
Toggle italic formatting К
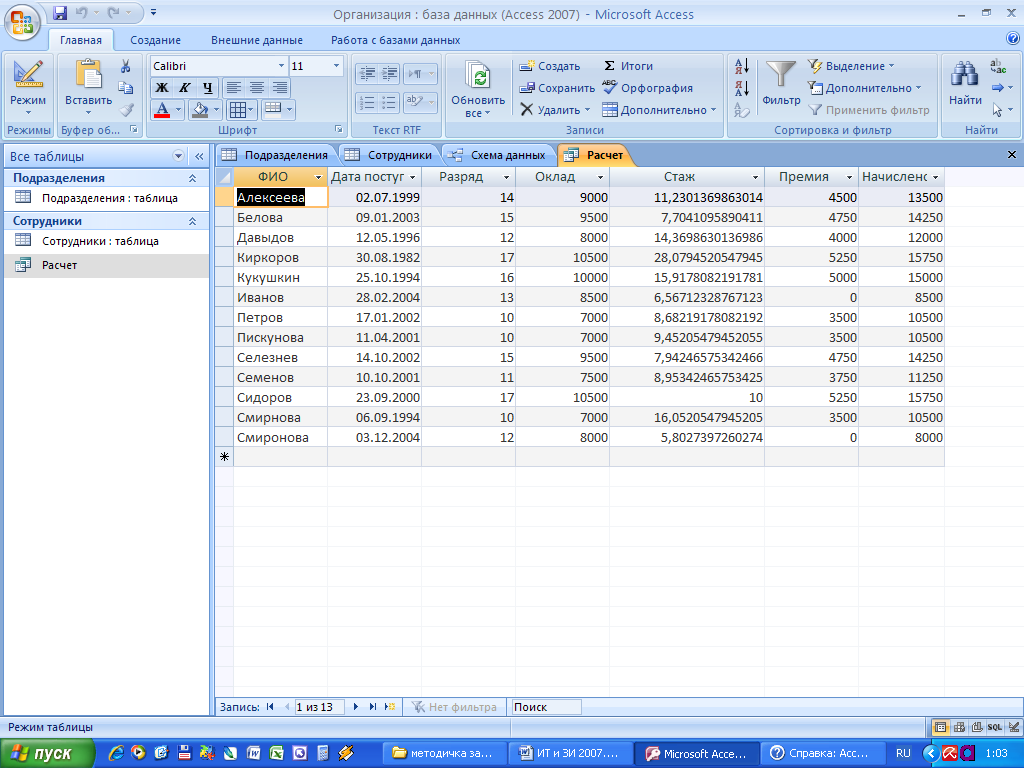[x=185, y=88]
